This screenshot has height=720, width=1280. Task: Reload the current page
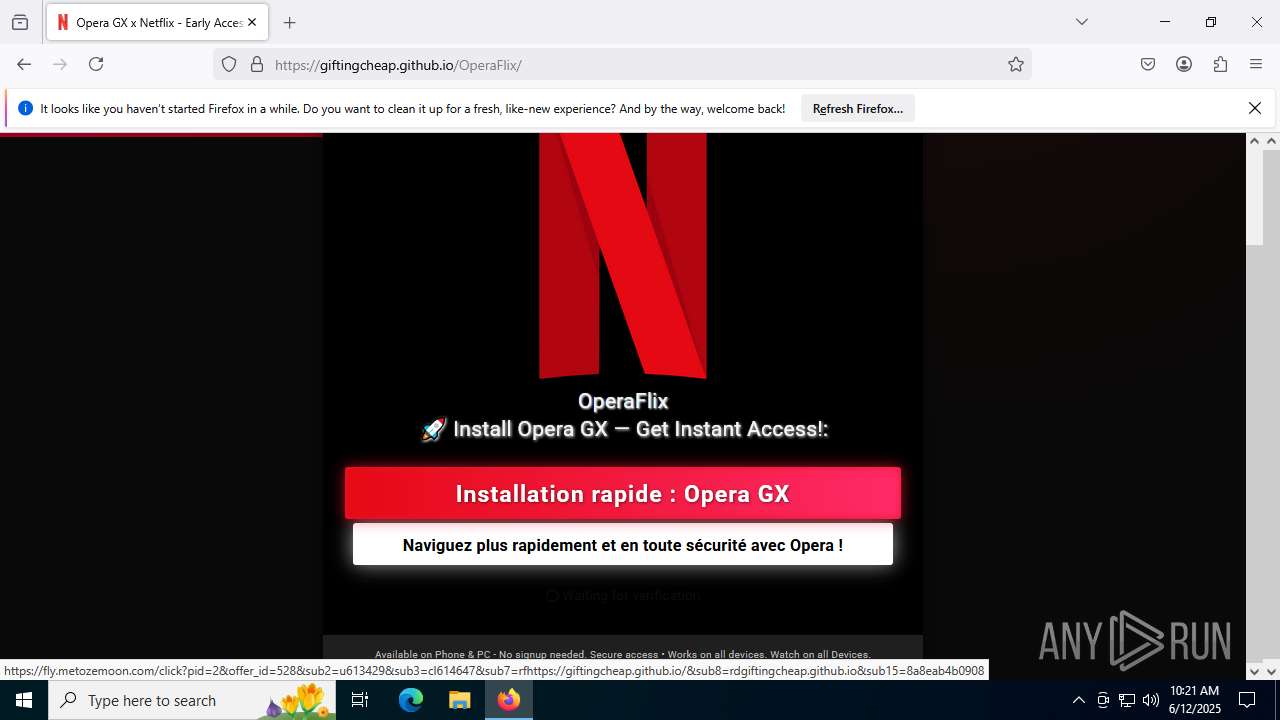pos(96,64)
